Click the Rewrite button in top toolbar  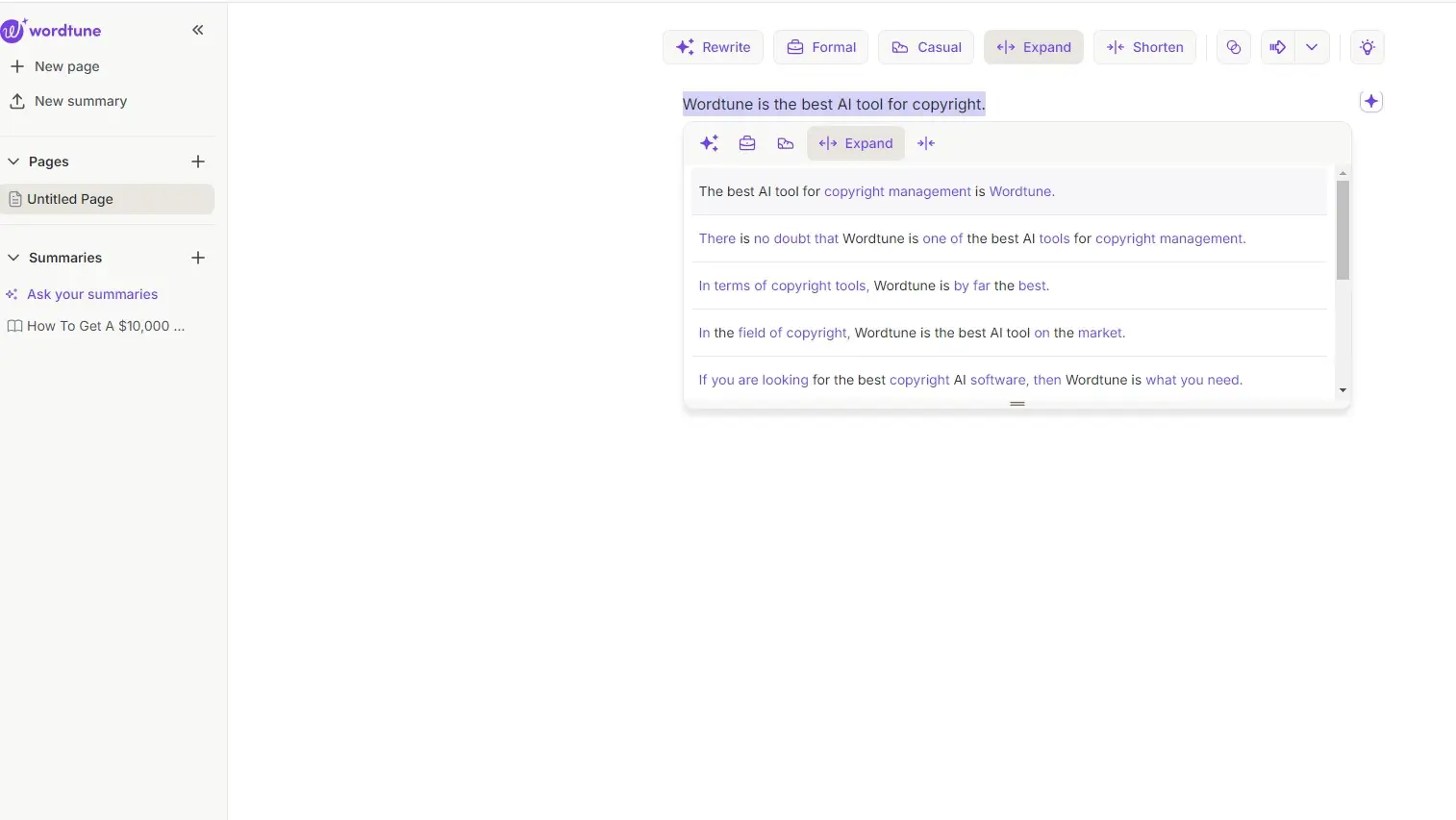click(713, 47)
